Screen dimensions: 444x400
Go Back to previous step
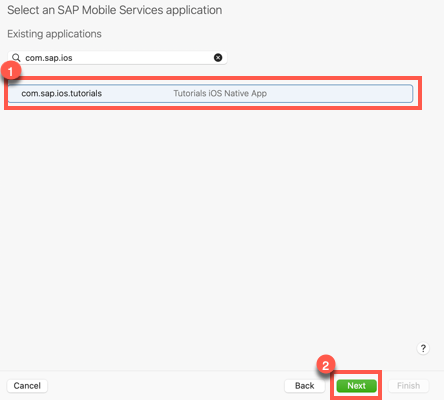[x=304, y=386]
